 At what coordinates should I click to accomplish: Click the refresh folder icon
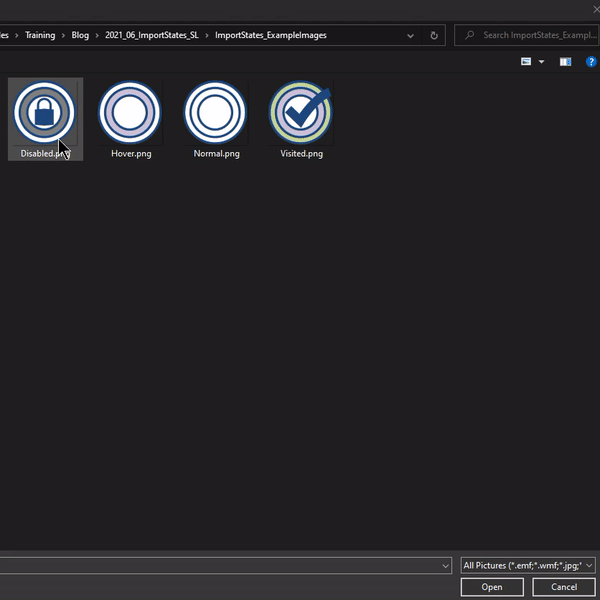(x=434, y=35)
